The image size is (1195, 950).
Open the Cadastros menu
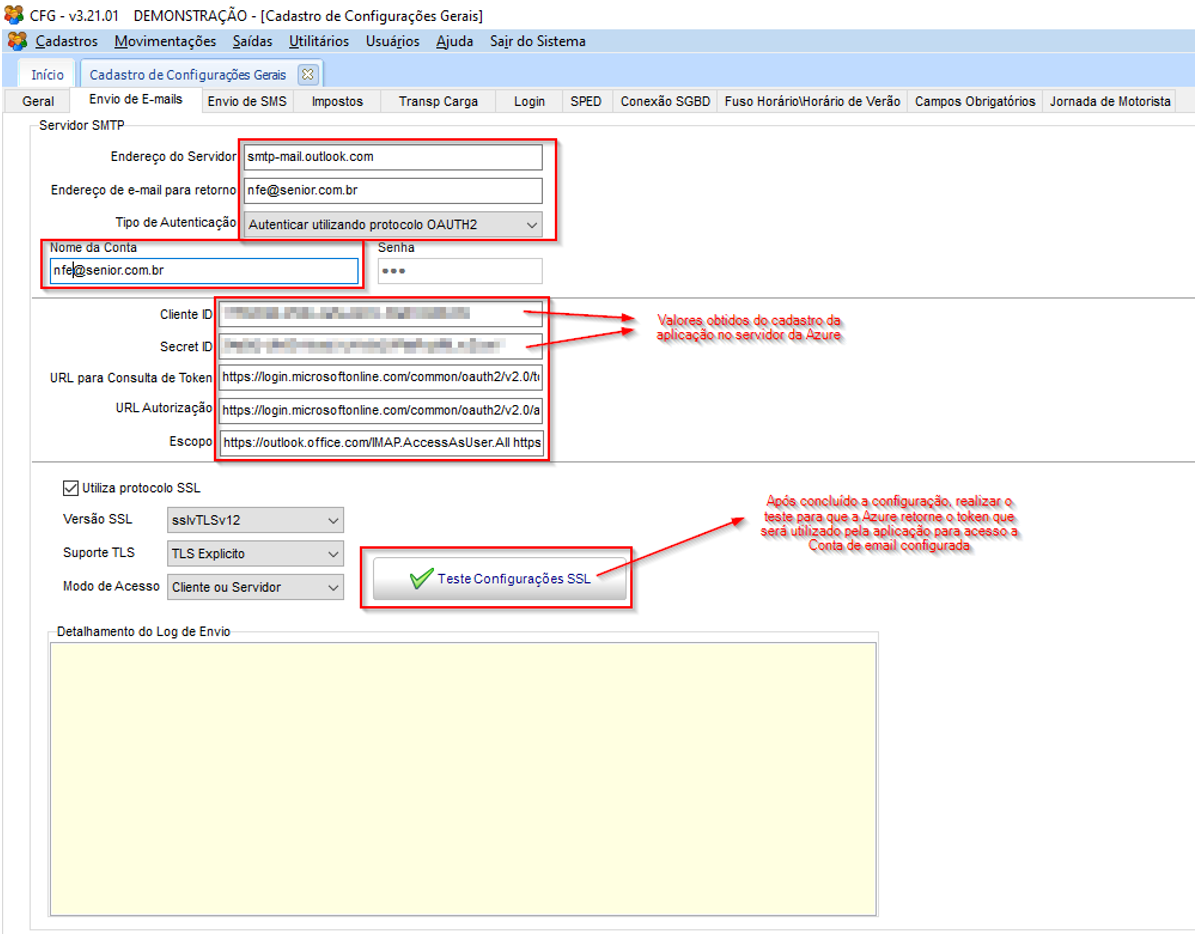coord(66,41)
